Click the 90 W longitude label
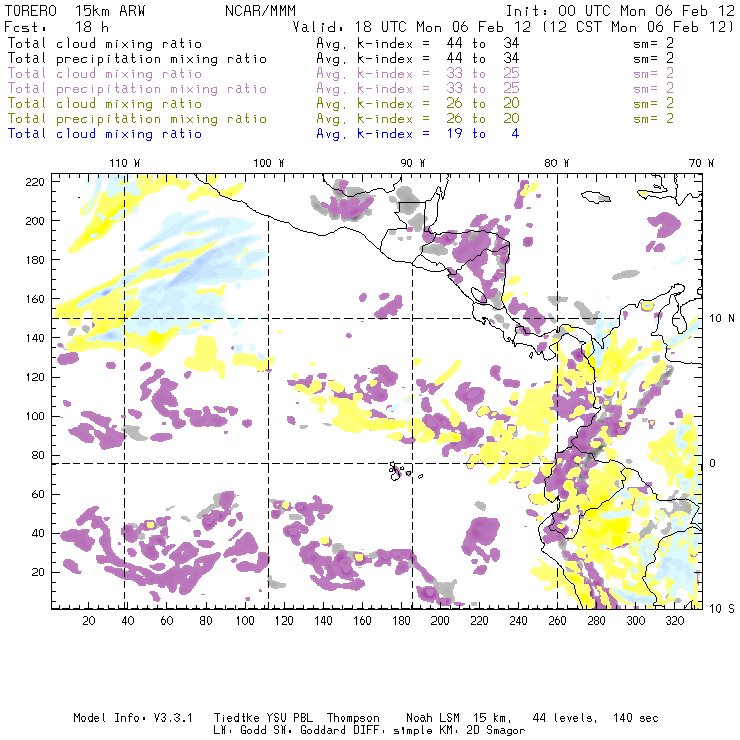Viewport: 740px width, 740px height. pyautogui.click(x=412, y=163)
